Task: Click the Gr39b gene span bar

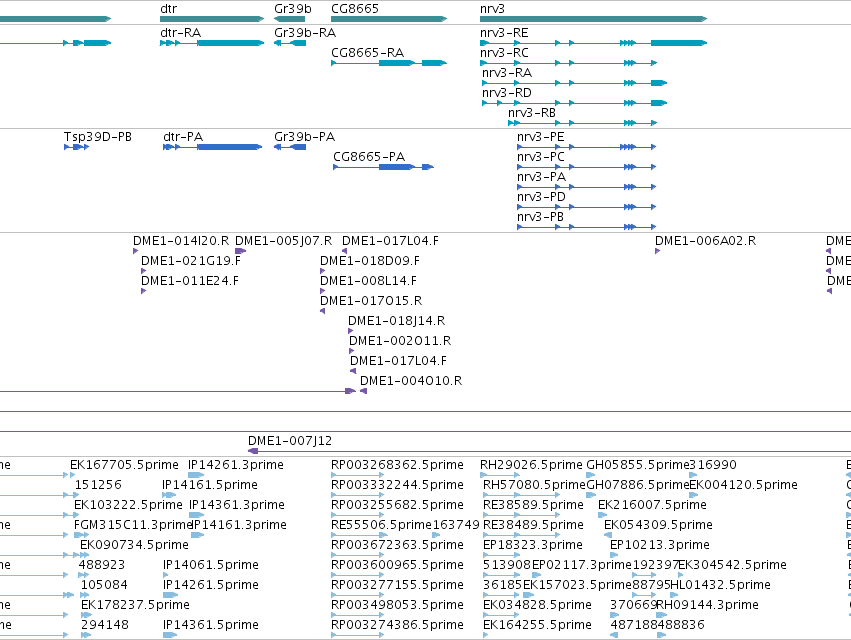Action: tap(289, 19)
